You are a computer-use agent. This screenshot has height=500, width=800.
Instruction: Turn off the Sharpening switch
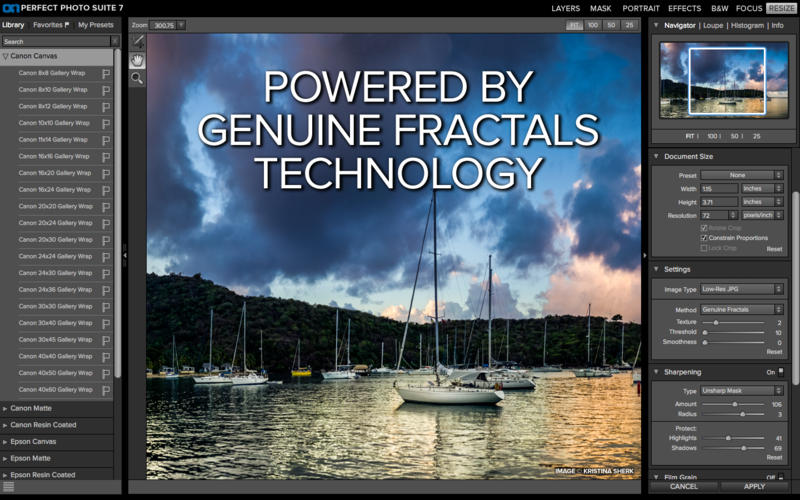click(781, 372)
